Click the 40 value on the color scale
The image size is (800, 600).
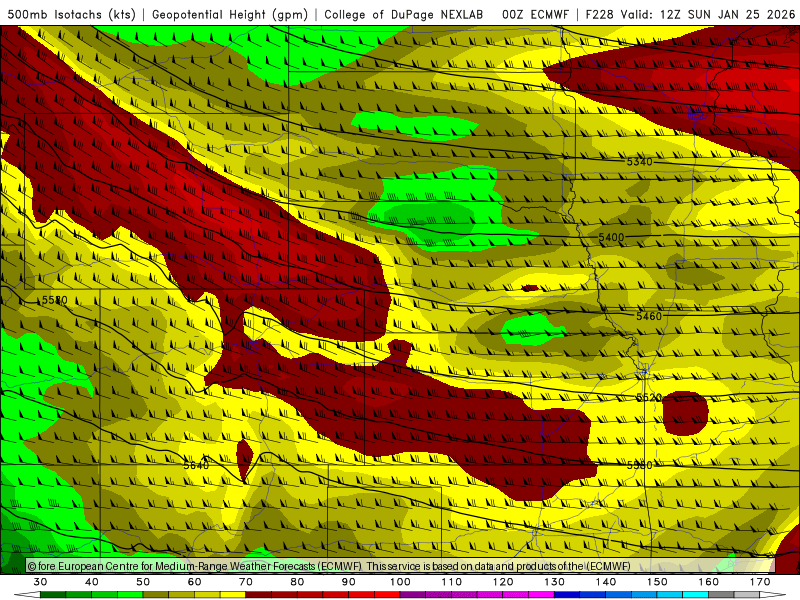pos(91,582)
